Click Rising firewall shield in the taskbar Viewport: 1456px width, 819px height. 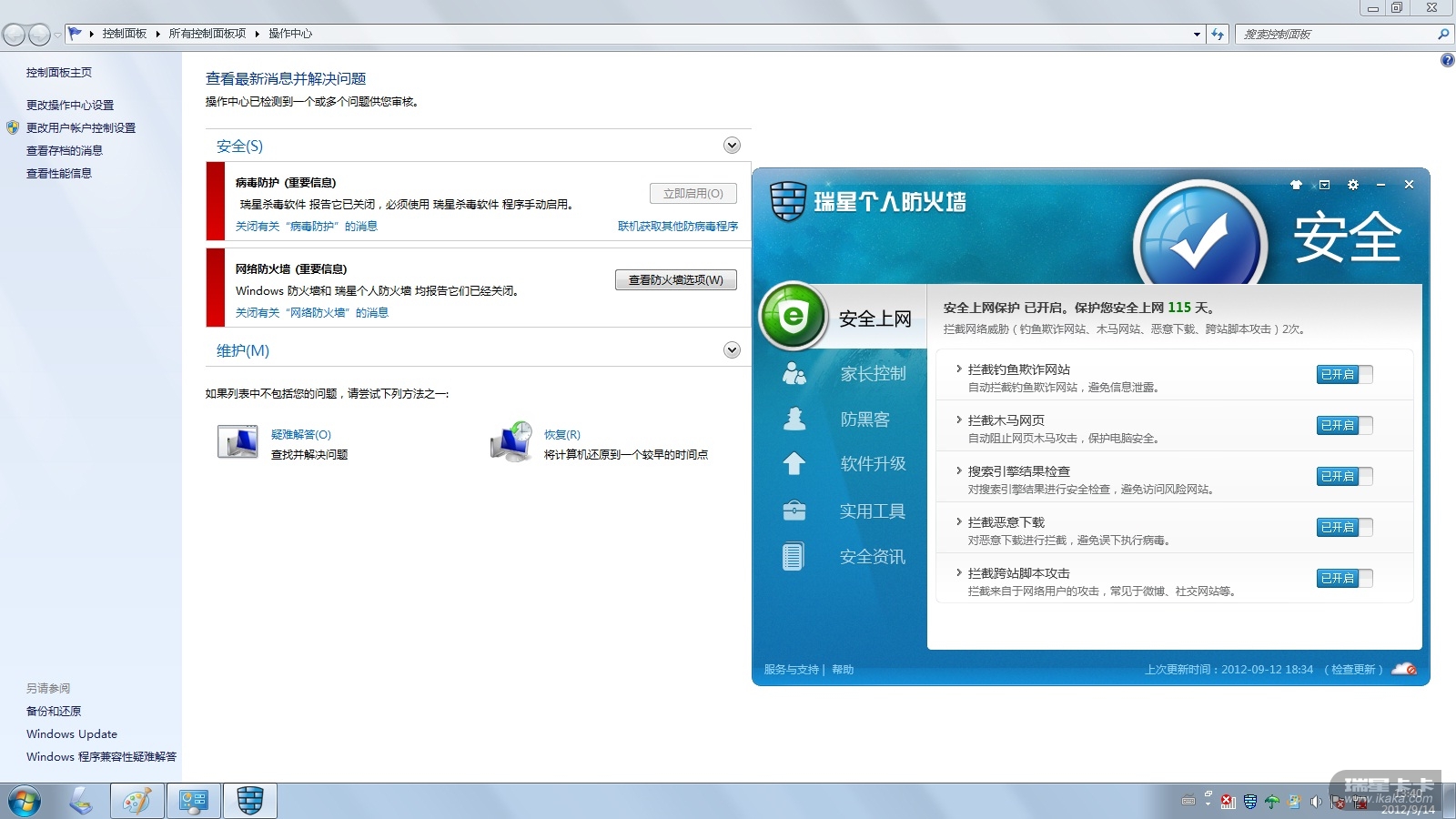coord(250,801)
